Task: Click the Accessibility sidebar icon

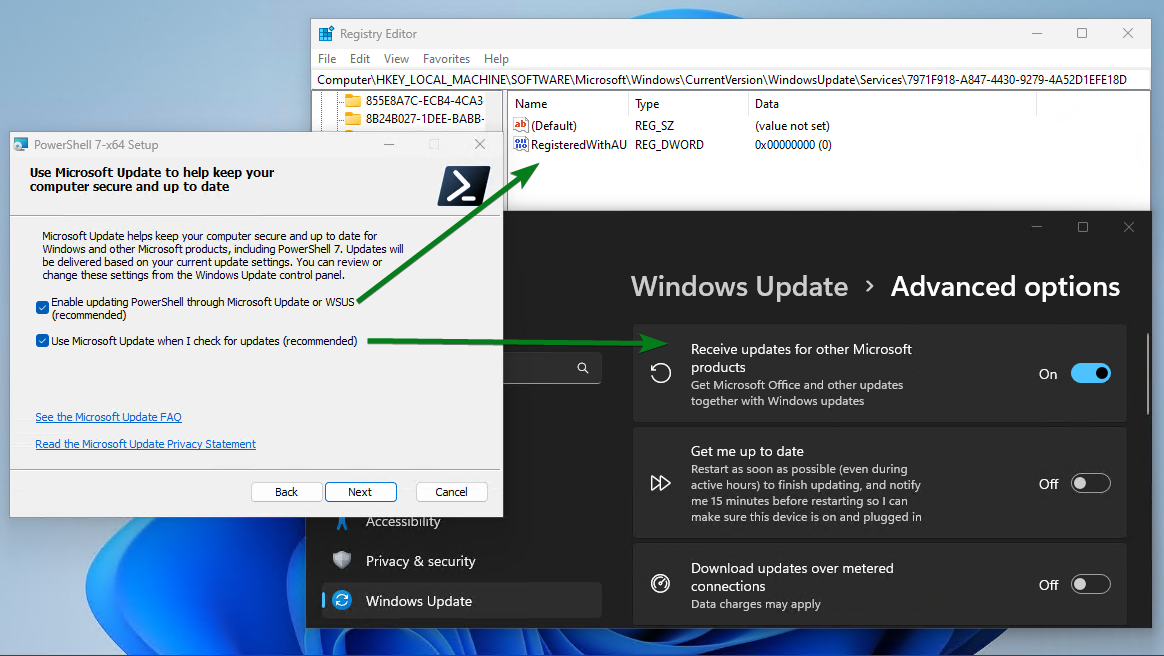Action: point(342,522)
